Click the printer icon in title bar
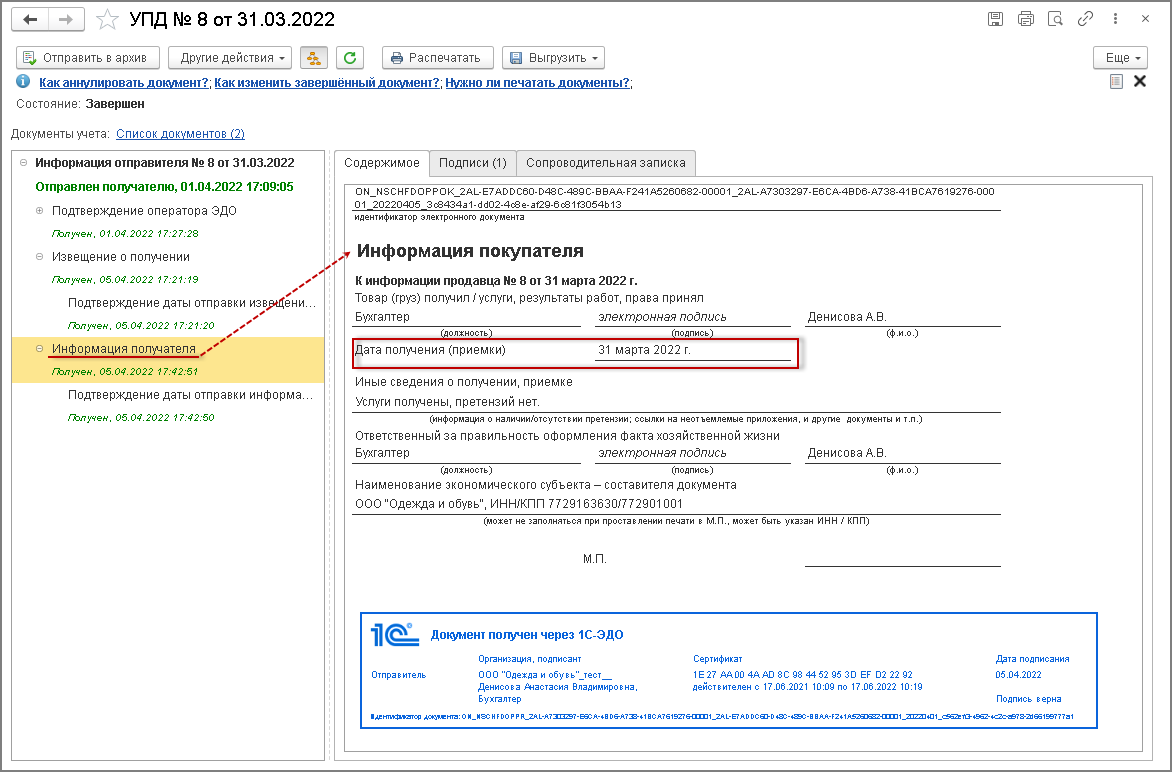 point(1026,19)
